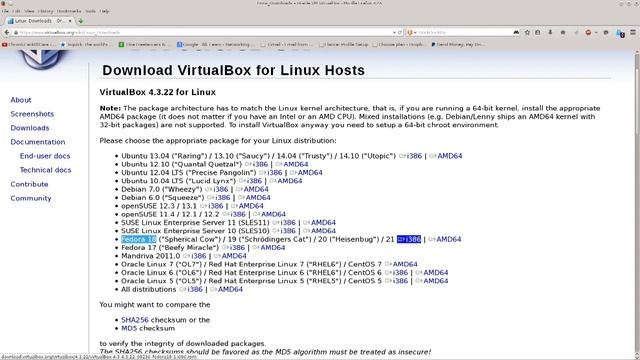Download AMD64 for openSUSE 12.3 / 13.1
640x360 pixels.
point(247,206)
